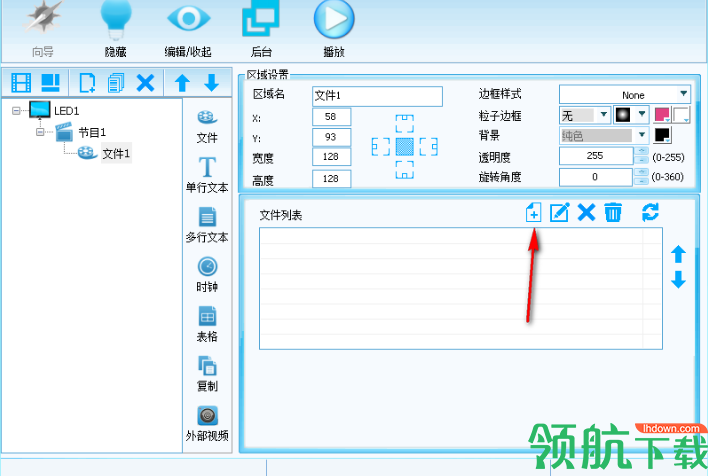
Task: Add file to 文件列表 with plus icon
Action: click(533, 212)
